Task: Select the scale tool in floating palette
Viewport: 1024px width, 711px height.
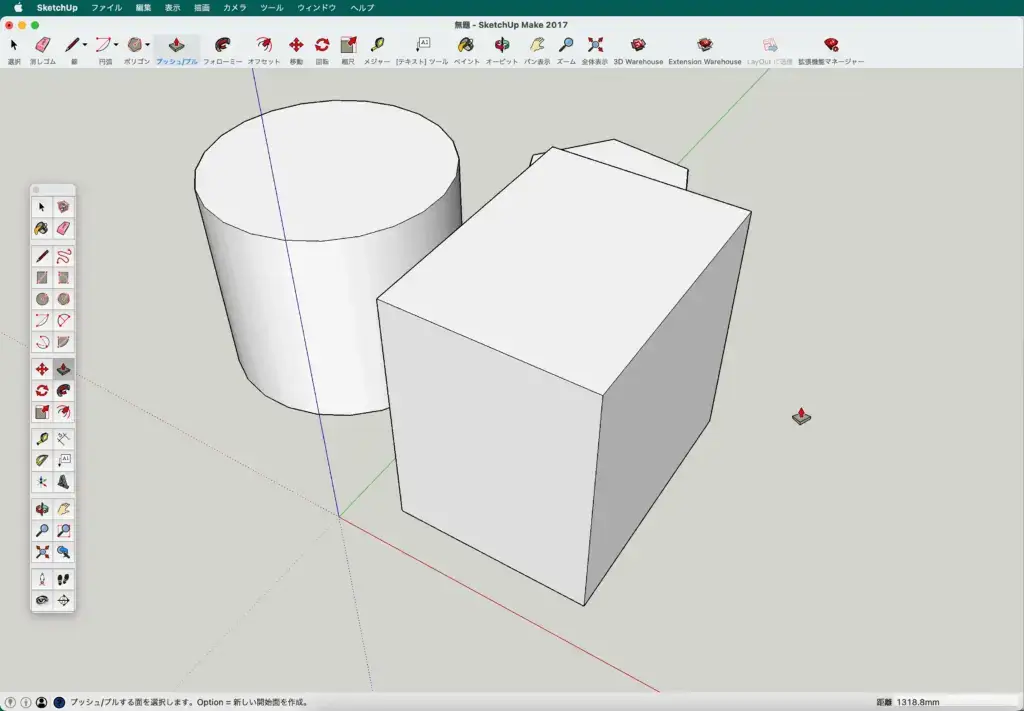Action: point(42,412)
